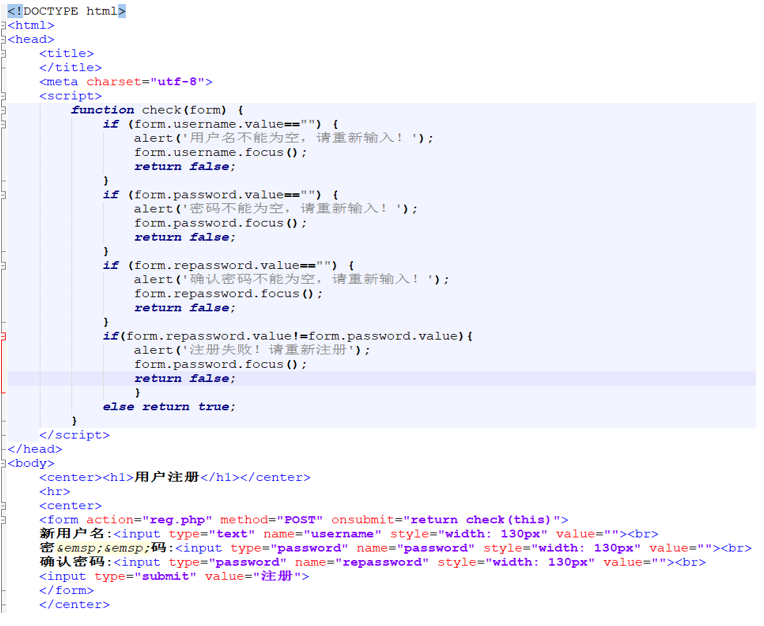
Task: Click name="username" in the text input
Action: click(322, 534)
